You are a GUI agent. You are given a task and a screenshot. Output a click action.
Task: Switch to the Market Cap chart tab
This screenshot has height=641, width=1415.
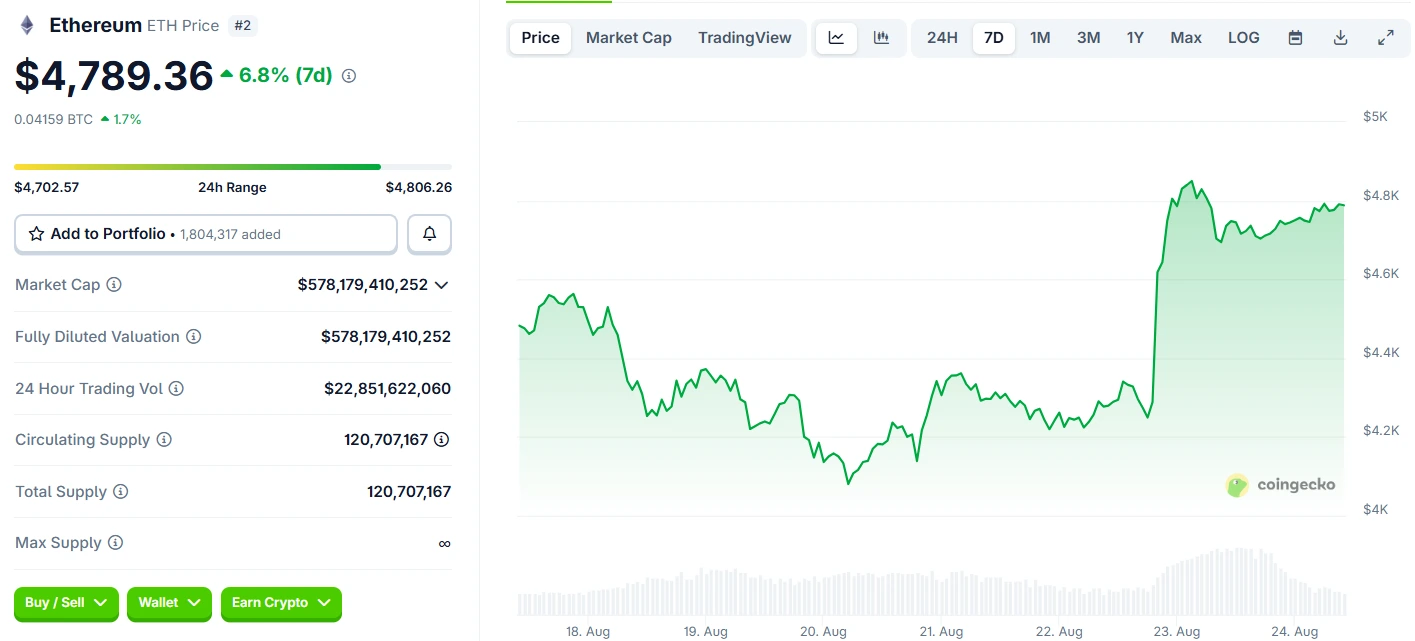pyautogui.click(x=628, y=37)
